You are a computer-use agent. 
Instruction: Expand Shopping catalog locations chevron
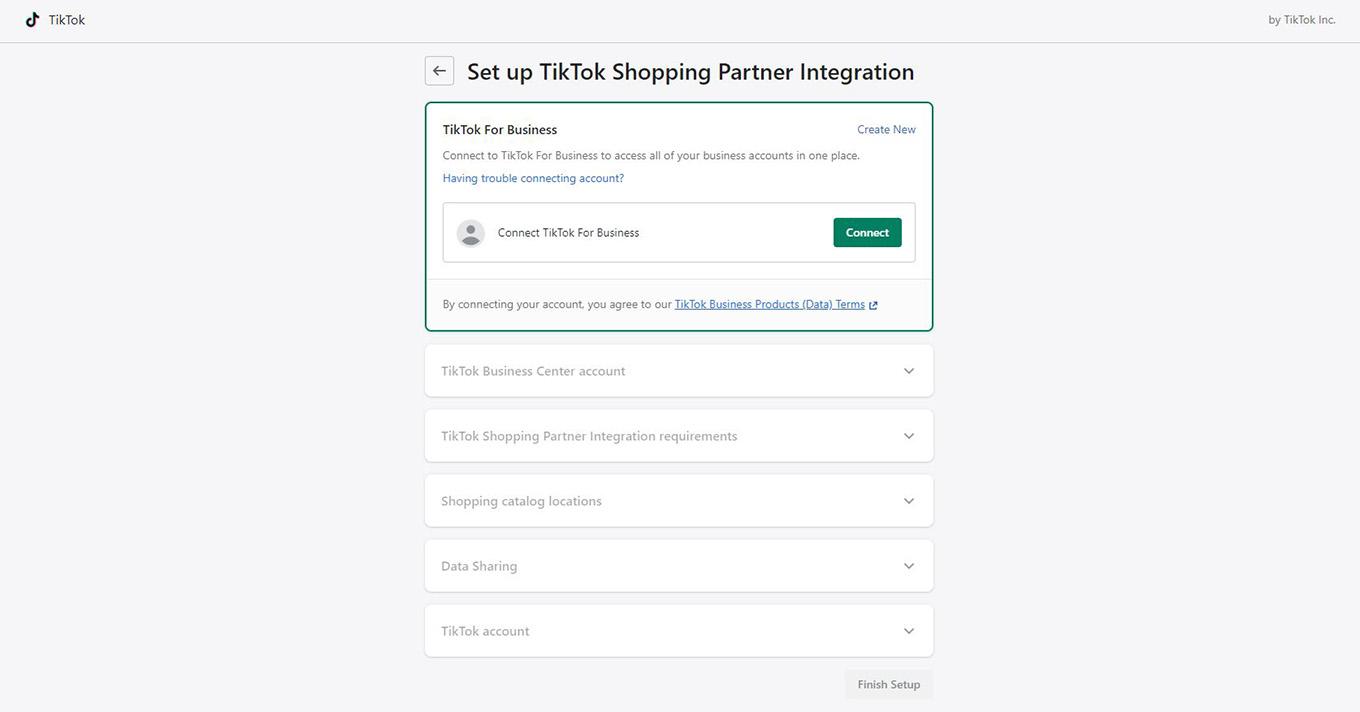click(908, 501)
